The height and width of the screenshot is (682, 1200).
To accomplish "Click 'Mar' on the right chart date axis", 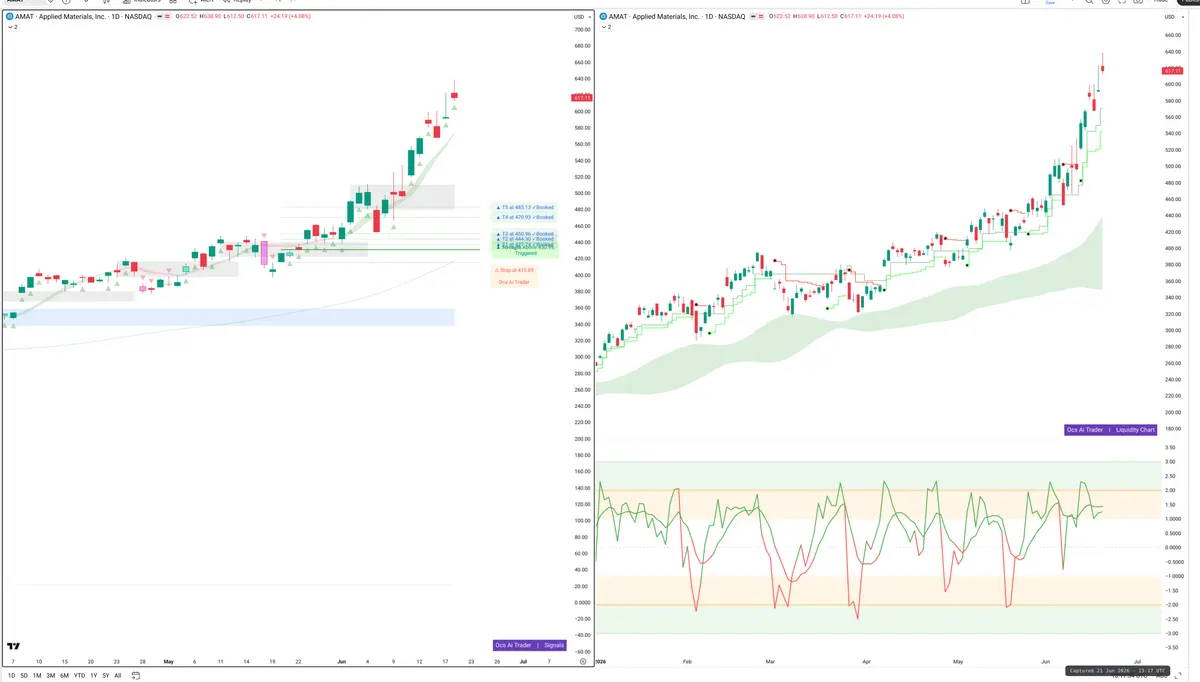I will 770,661.
